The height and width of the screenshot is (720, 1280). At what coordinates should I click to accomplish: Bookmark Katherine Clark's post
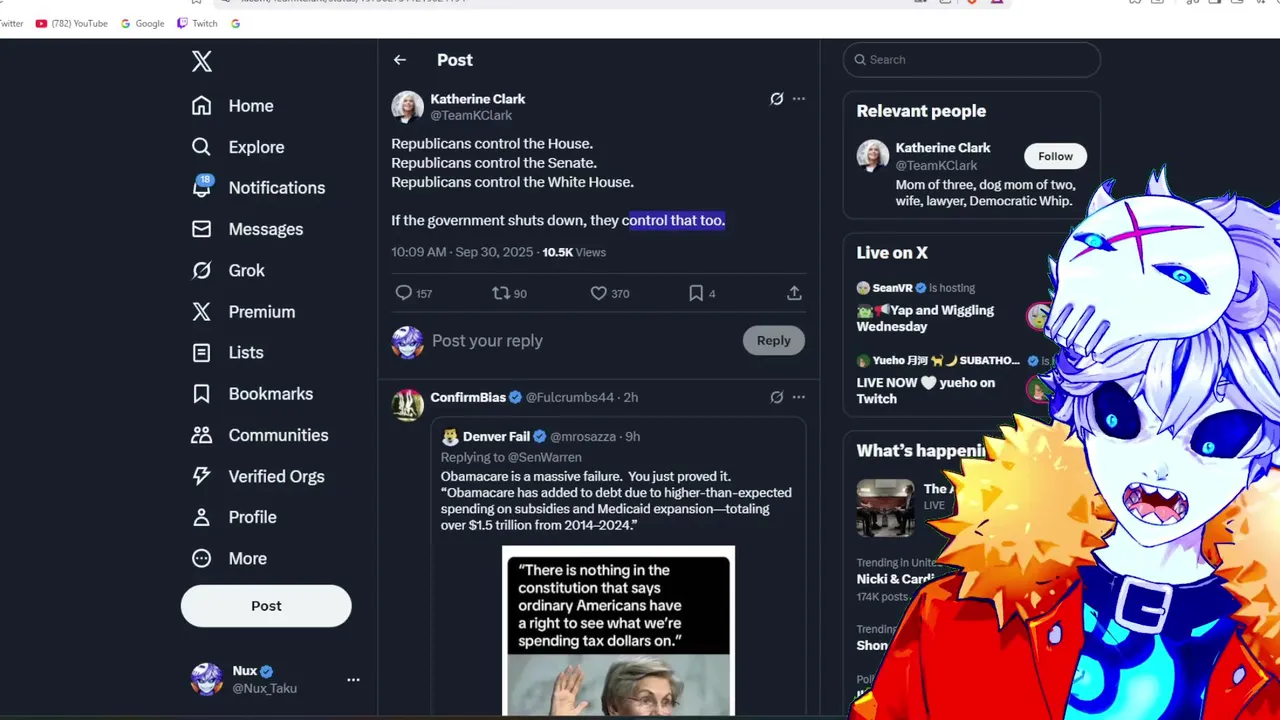point(696,293)
